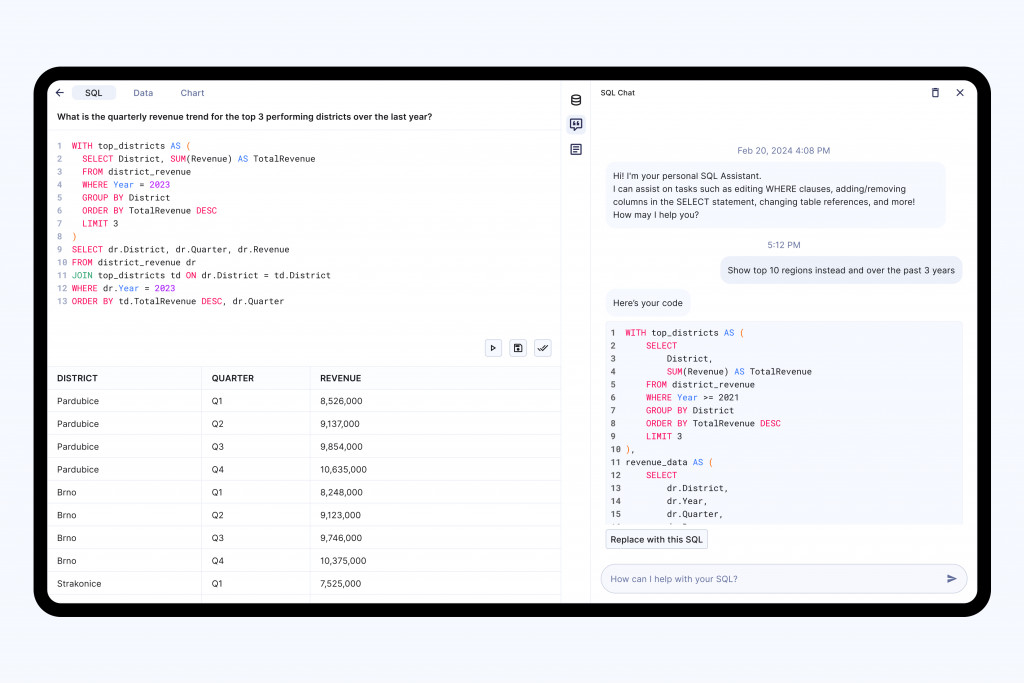Select the SQL Chat sidebar icon
1024x683 pixels.
(576, 125)
